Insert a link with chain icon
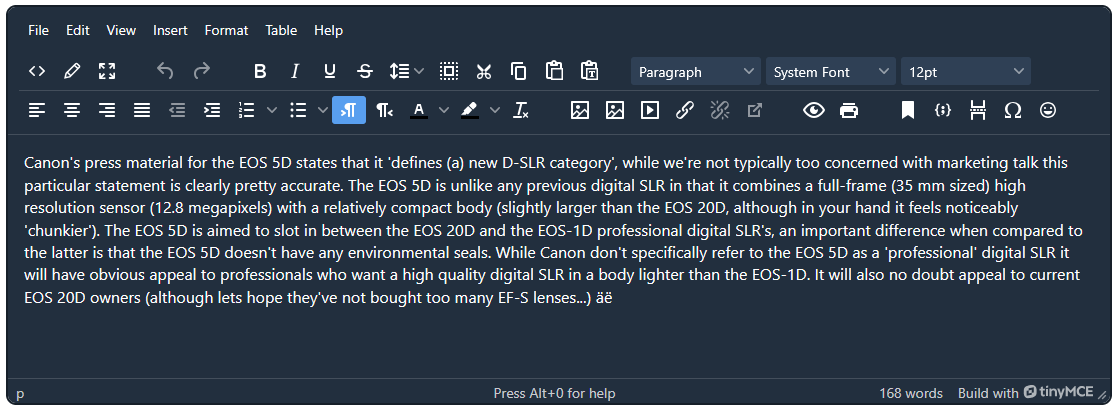The image size is (1118, 408). click(684, 110)
